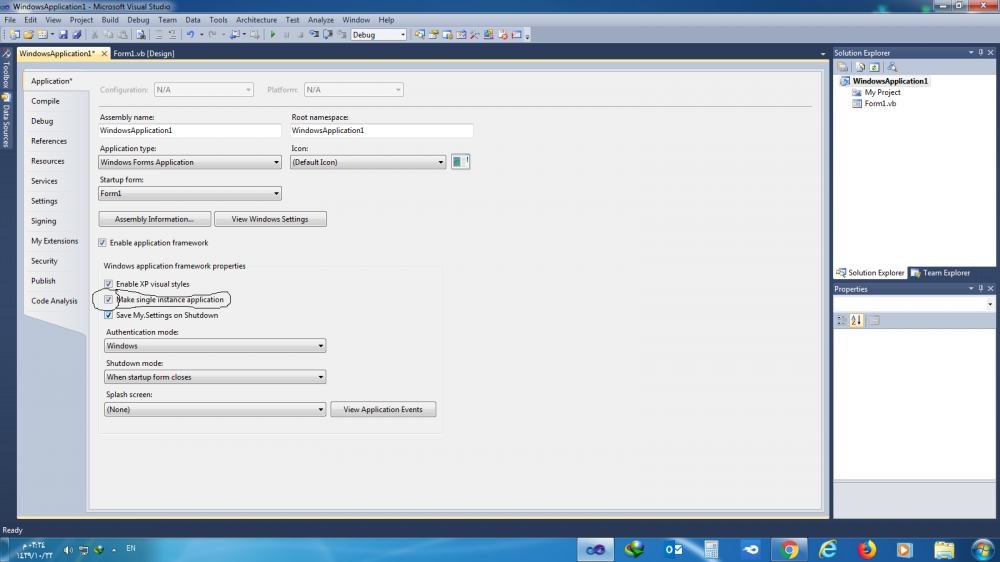Close the WindowsApplication1 document tab

[104, 54]
